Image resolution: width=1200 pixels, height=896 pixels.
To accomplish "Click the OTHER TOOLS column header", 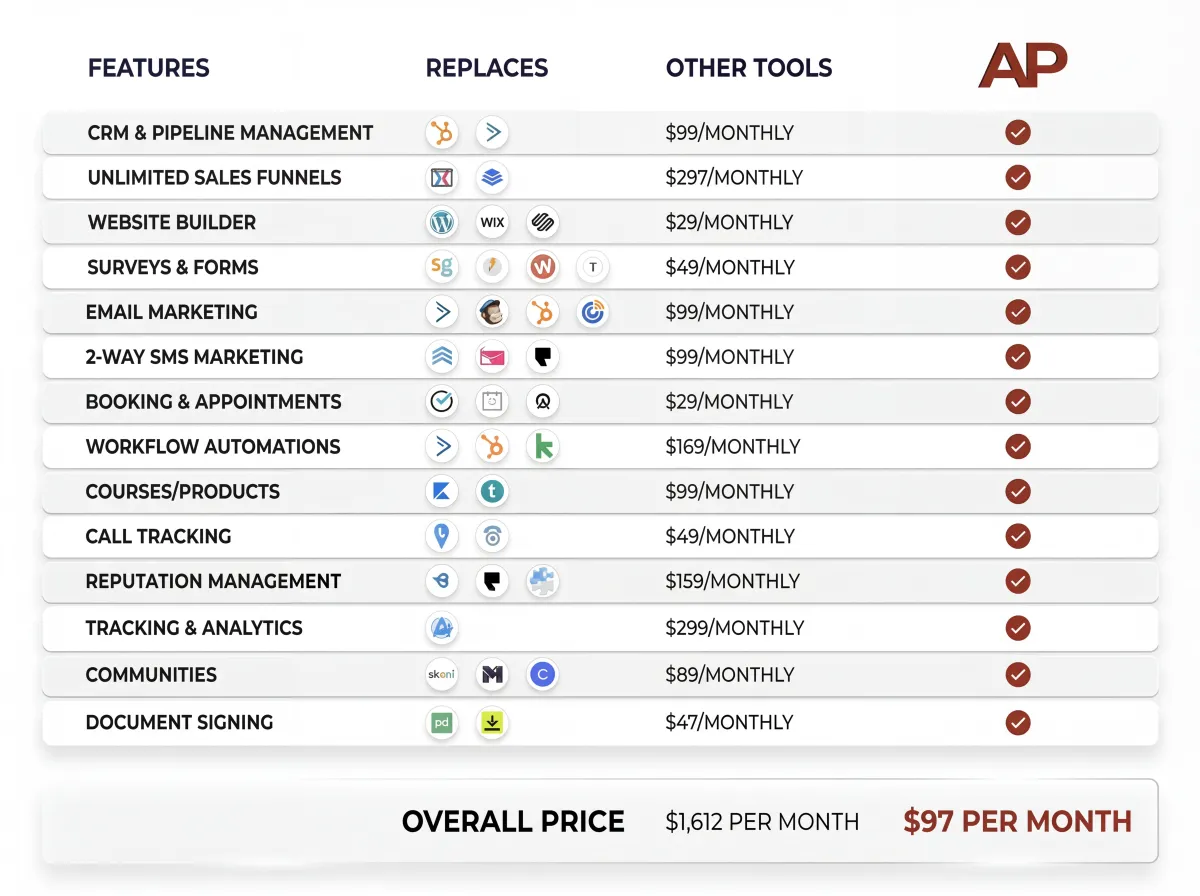I will pyautogui.click(x=749, y=68).
